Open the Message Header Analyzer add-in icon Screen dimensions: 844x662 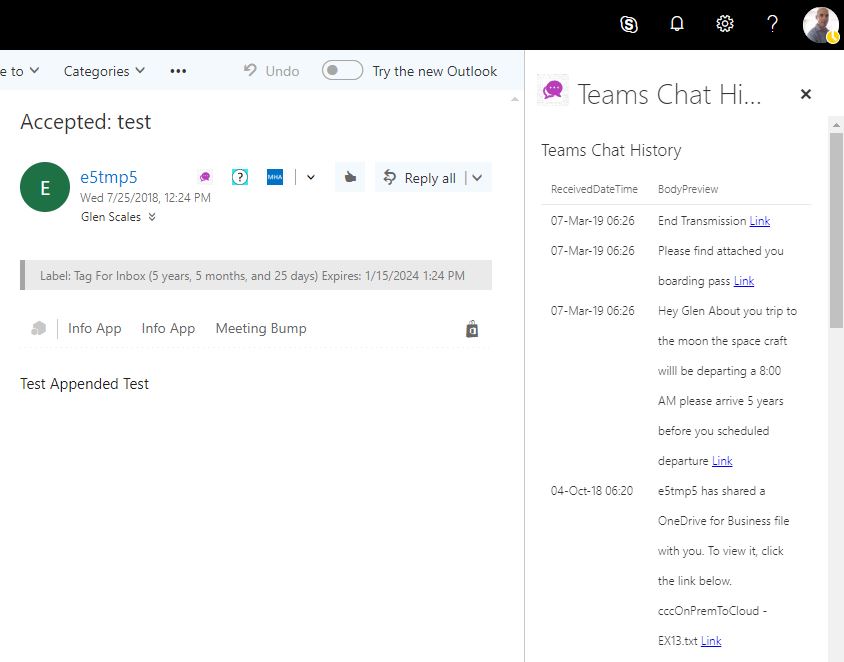pos(275,177)
